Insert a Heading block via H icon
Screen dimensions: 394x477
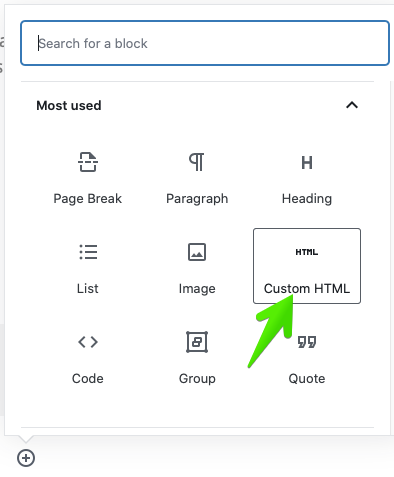click(307, 163)
